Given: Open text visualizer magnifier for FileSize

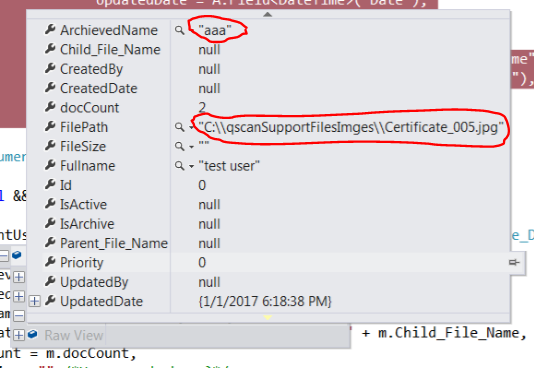Looking at the screenshot, I should [179, 147].
